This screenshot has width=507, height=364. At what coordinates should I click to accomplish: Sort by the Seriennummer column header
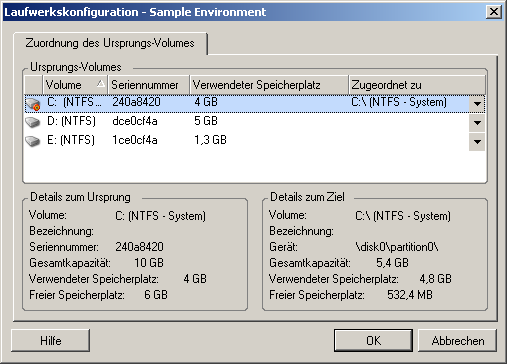tap(149, 85)
